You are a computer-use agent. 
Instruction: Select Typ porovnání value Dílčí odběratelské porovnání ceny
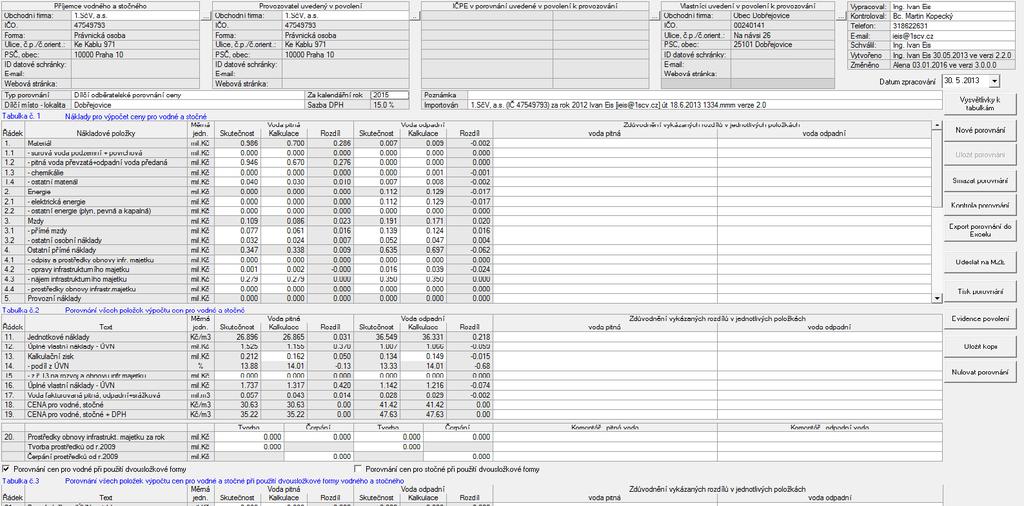[187, 95]
